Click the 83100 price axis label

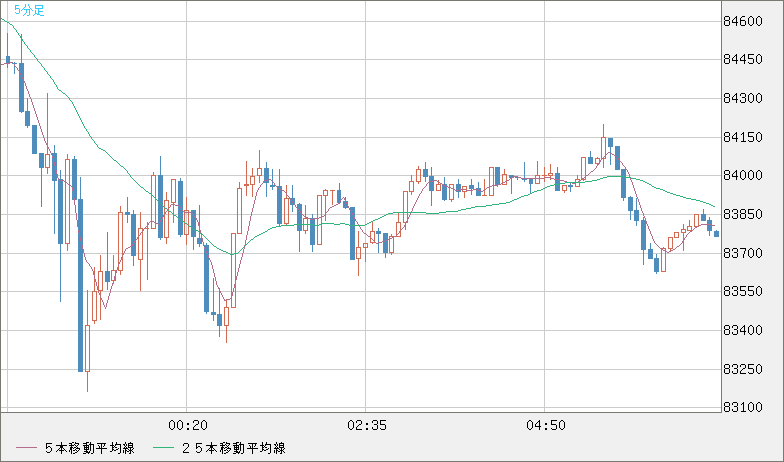click(x=743, y=408)
